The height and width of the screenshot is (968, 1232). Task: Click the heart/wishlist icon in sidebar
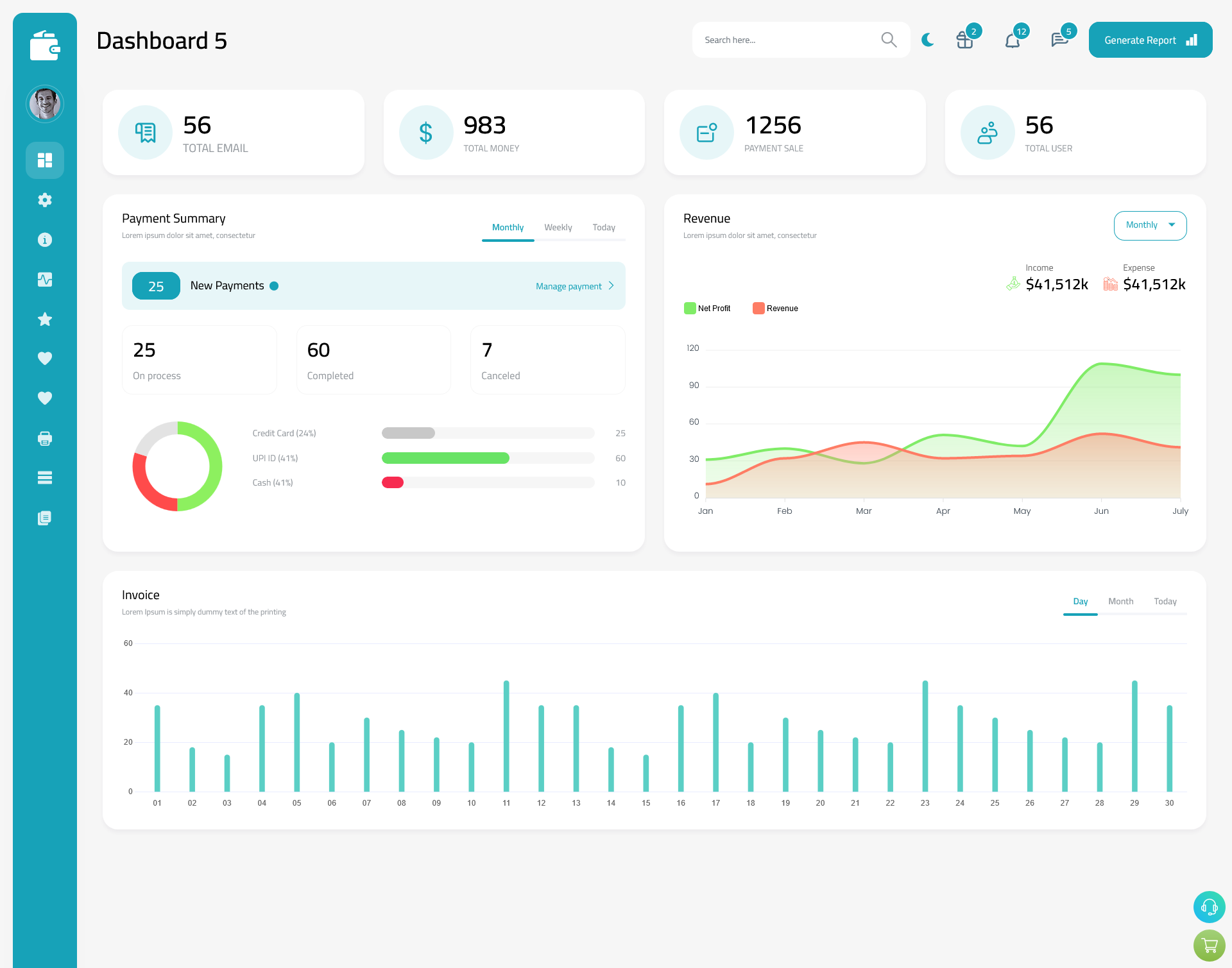(45, 359)
